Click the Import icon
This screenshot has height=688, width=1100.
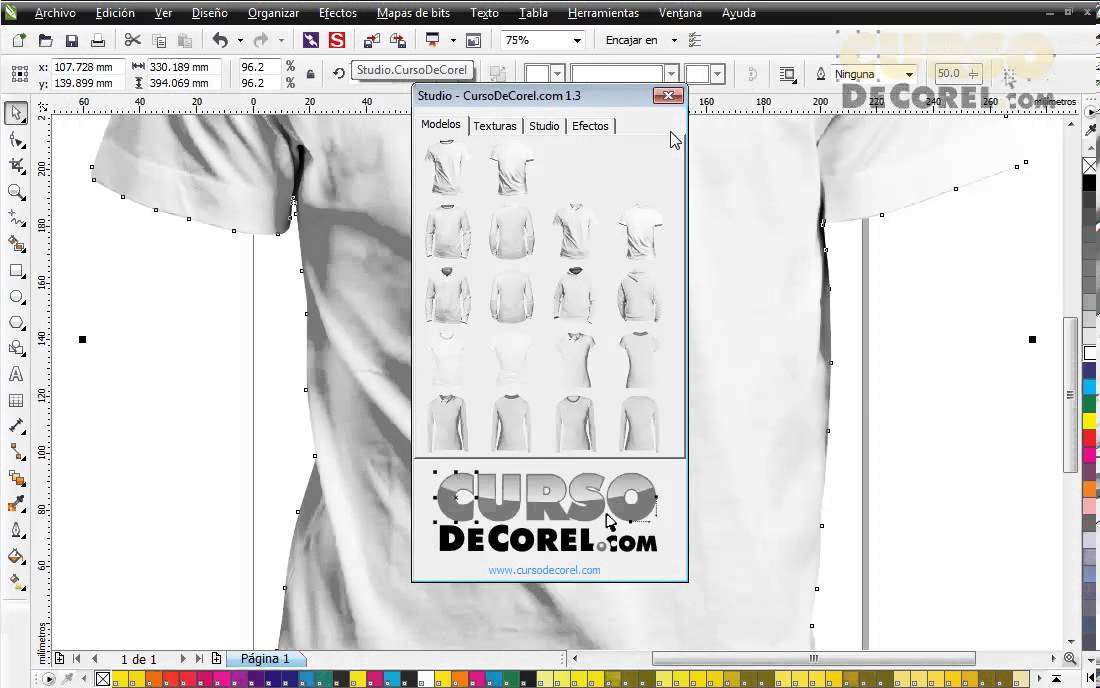pyautogui.click(x=372, y=41)
